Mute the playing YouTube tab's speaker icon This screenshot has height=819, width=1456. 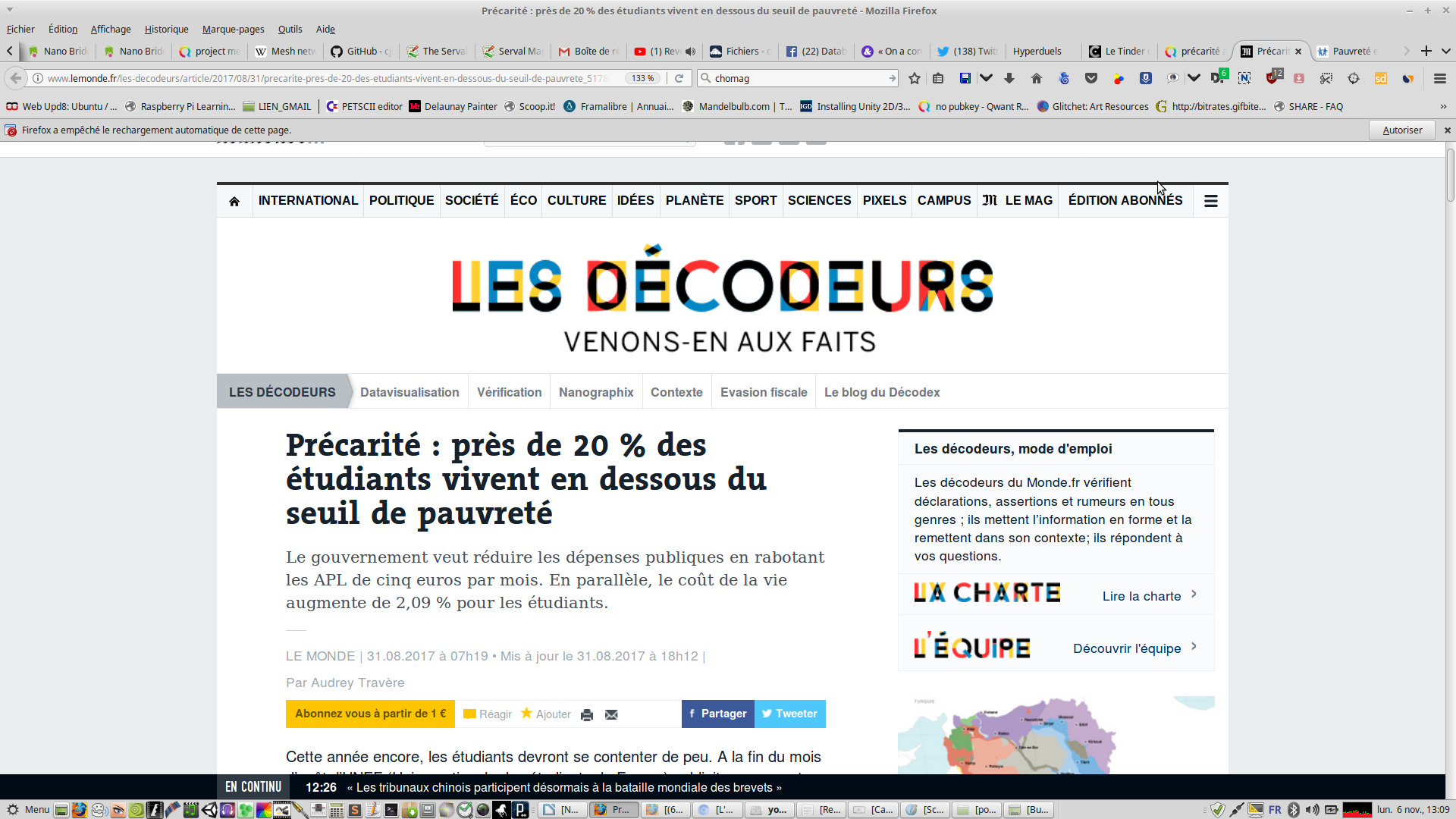(690, 52)
